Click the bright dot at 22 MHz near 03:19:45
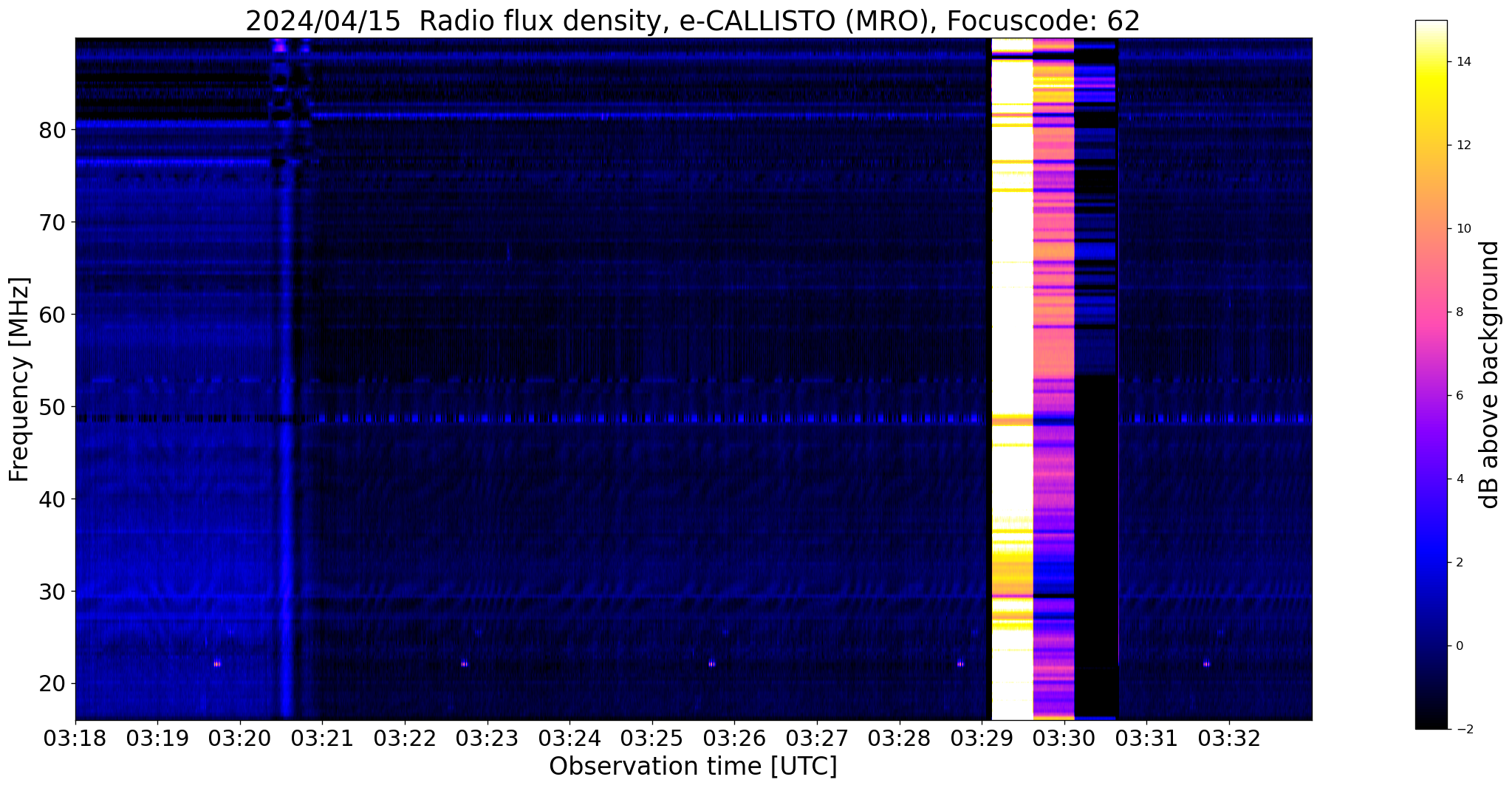Screen dimensions: 1512x788 (x=216, y=664)
